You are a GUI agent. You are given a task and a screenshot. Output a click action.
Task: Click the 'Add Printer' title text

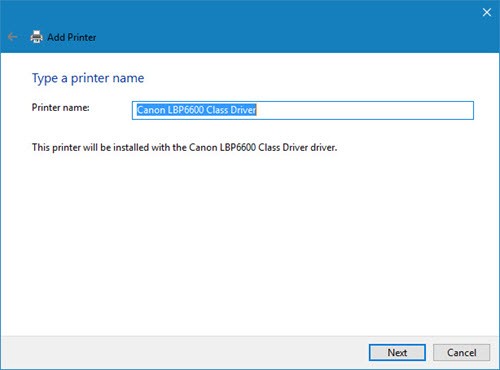[72, 37]
